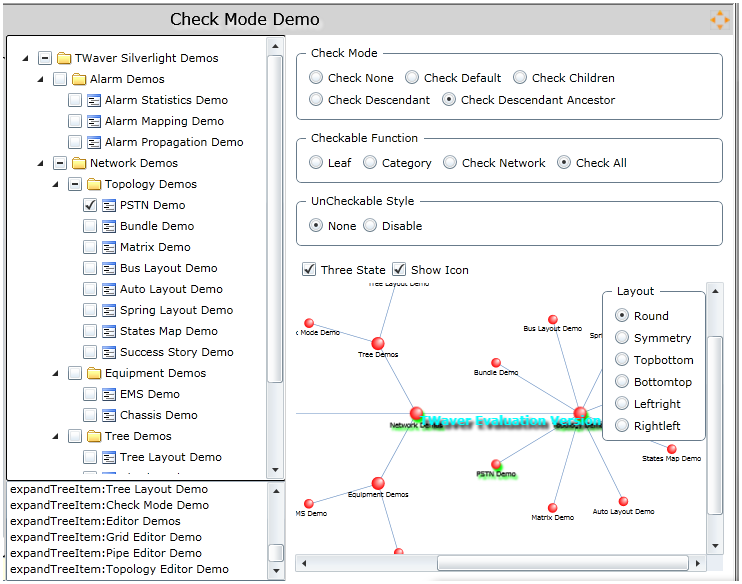Select the Leaf checkable function option
742x584 pixels.
316,162
